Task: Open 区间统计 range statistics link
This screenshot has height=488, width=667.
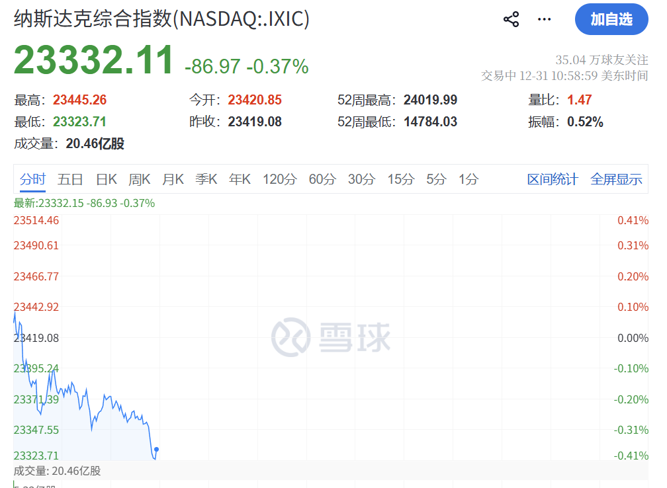Action: coord(553,179)
